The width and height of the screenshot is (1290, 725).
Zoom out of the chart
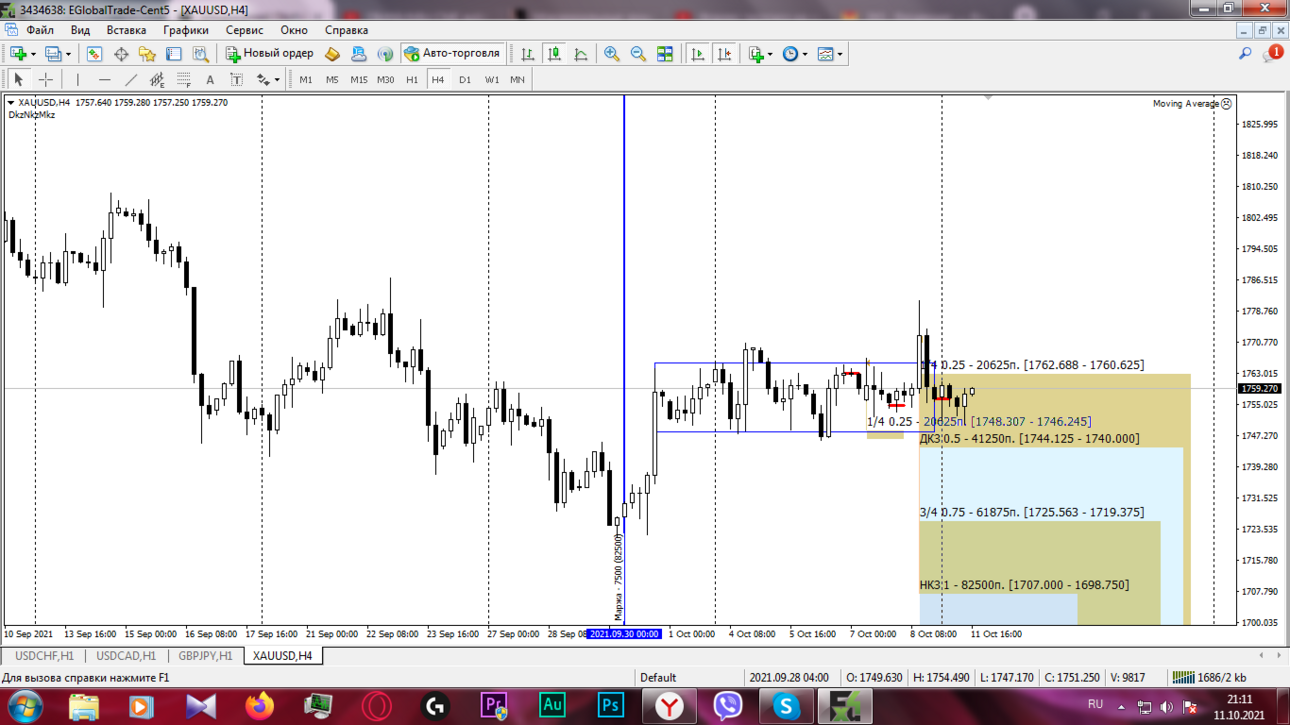[x=638, y=54]
